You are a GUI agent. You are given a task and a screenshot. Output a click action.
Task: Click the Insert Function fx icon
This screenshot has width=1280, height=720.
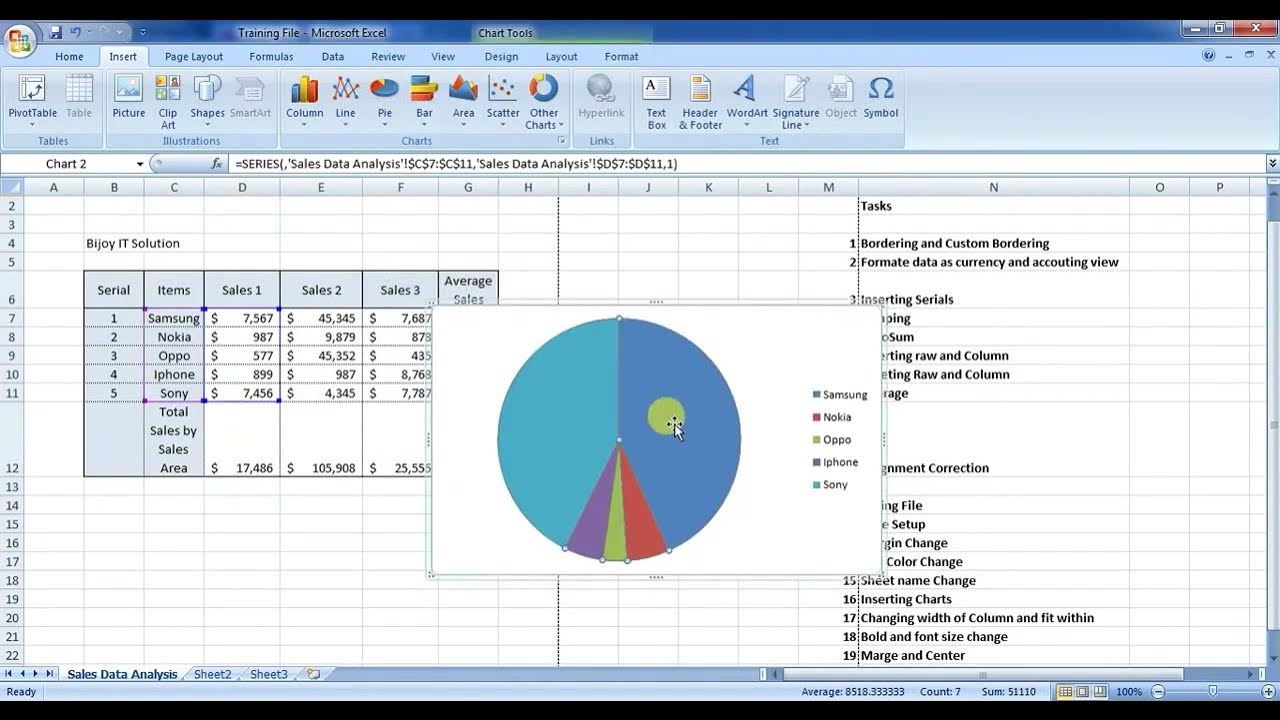tap(216, 164)
